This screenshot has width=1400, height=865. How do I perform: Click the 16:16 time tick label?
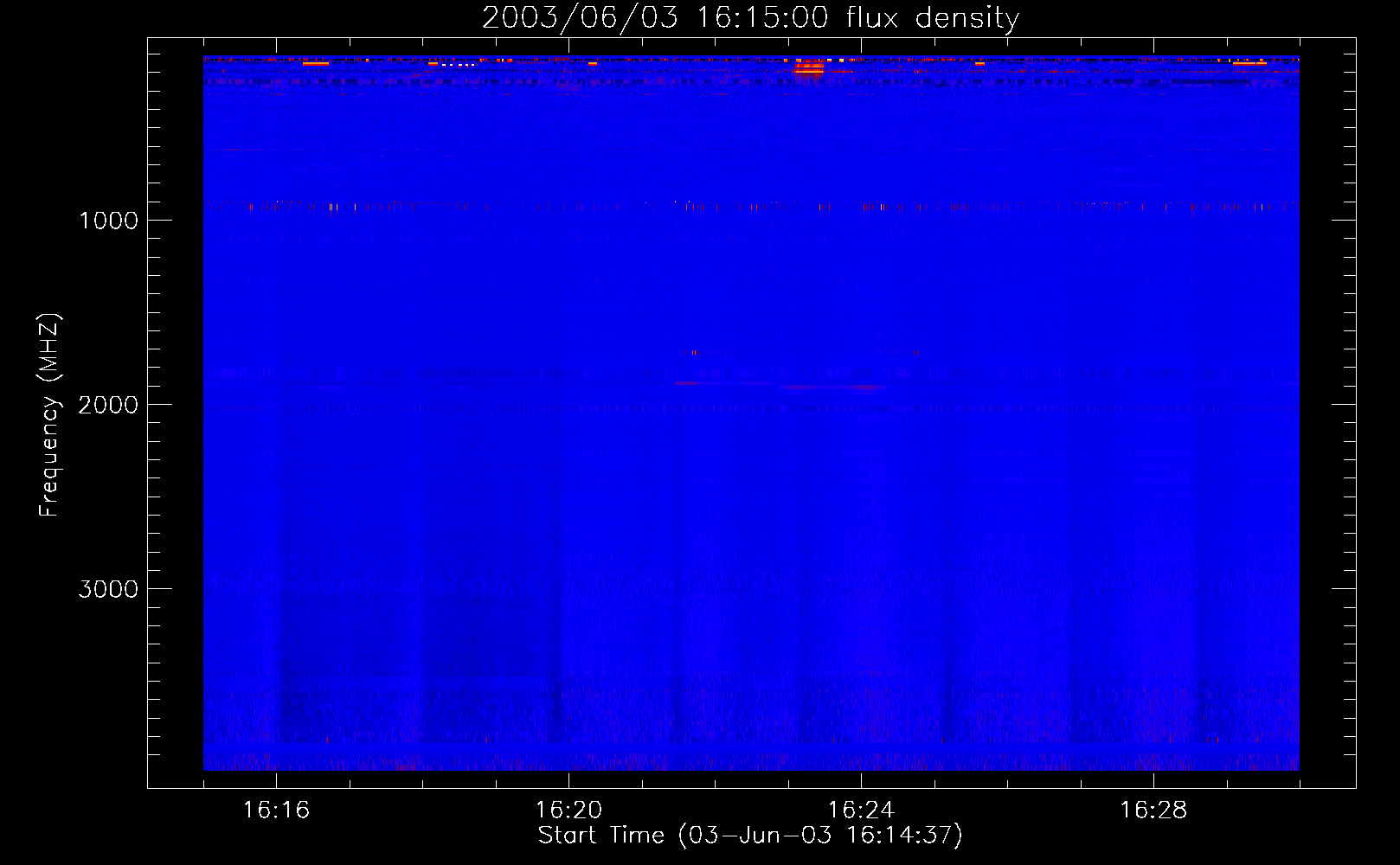coord(276,811)
